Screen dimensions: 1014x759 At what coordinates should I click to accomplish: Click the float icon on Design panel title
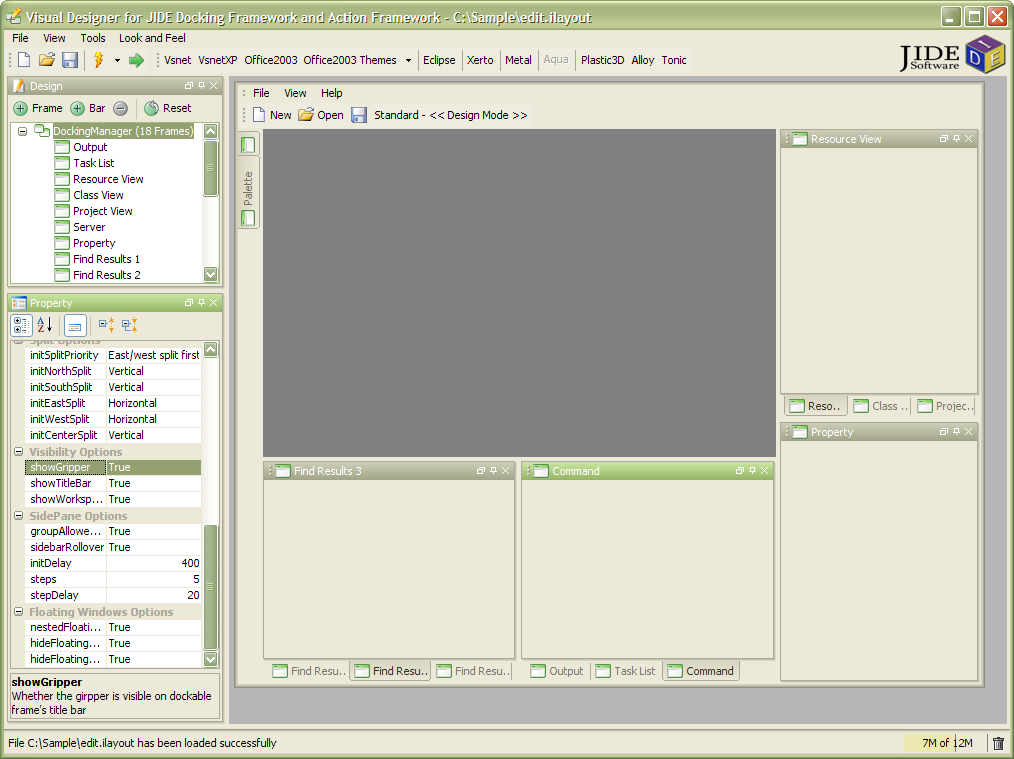pyautogui.click(x=189, y=85)
